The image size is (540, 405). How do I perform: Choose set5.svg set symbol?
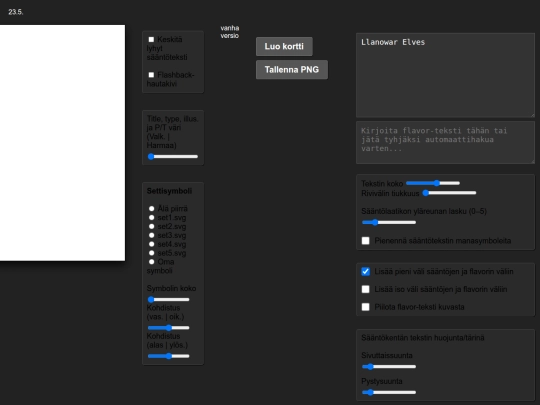point(152,253)
